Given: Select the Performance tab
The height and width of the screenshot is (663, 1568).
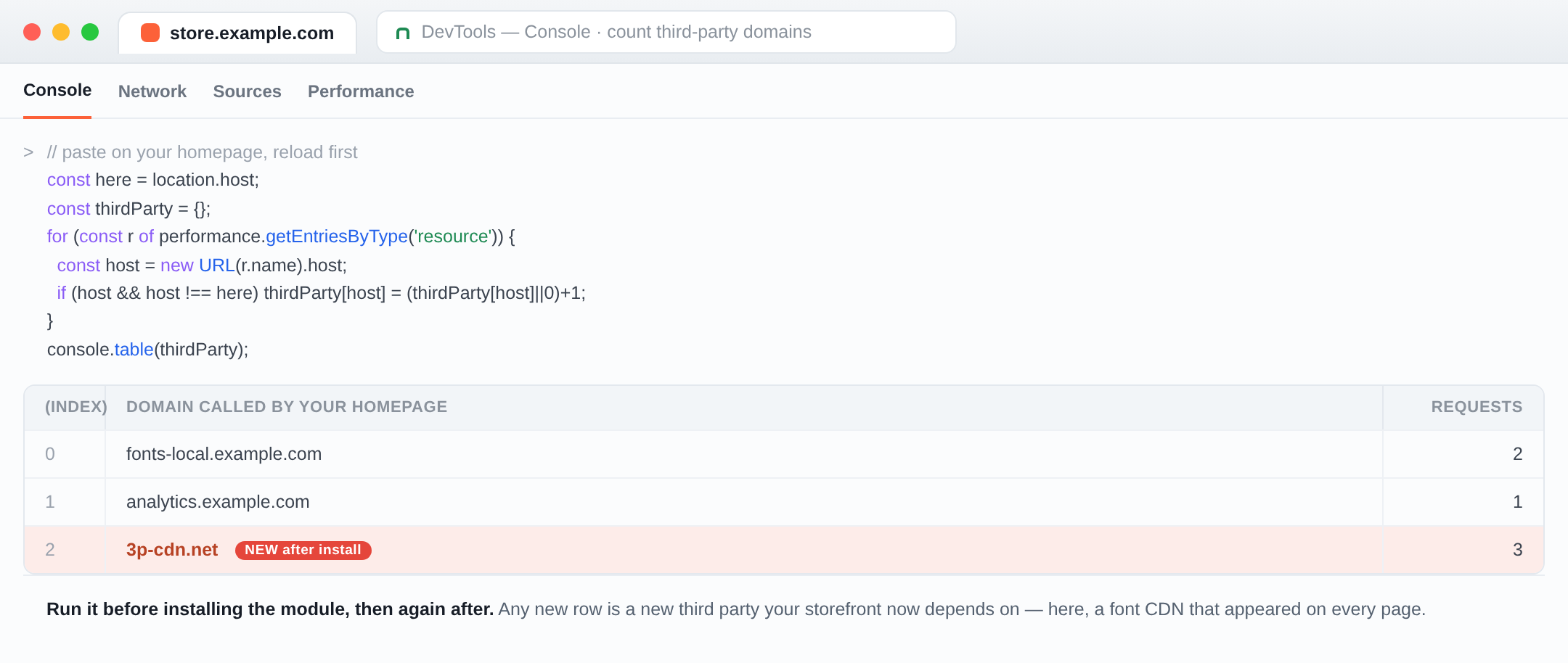Looking at the screenshot, I should coord(361,91).
